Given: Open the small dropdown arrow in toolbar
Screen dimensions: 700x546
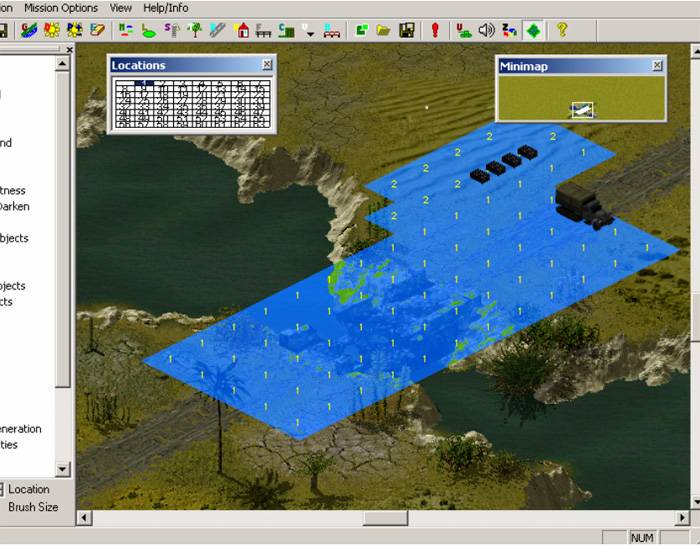Looking at the screenshot, I should (x=311, y=32).
